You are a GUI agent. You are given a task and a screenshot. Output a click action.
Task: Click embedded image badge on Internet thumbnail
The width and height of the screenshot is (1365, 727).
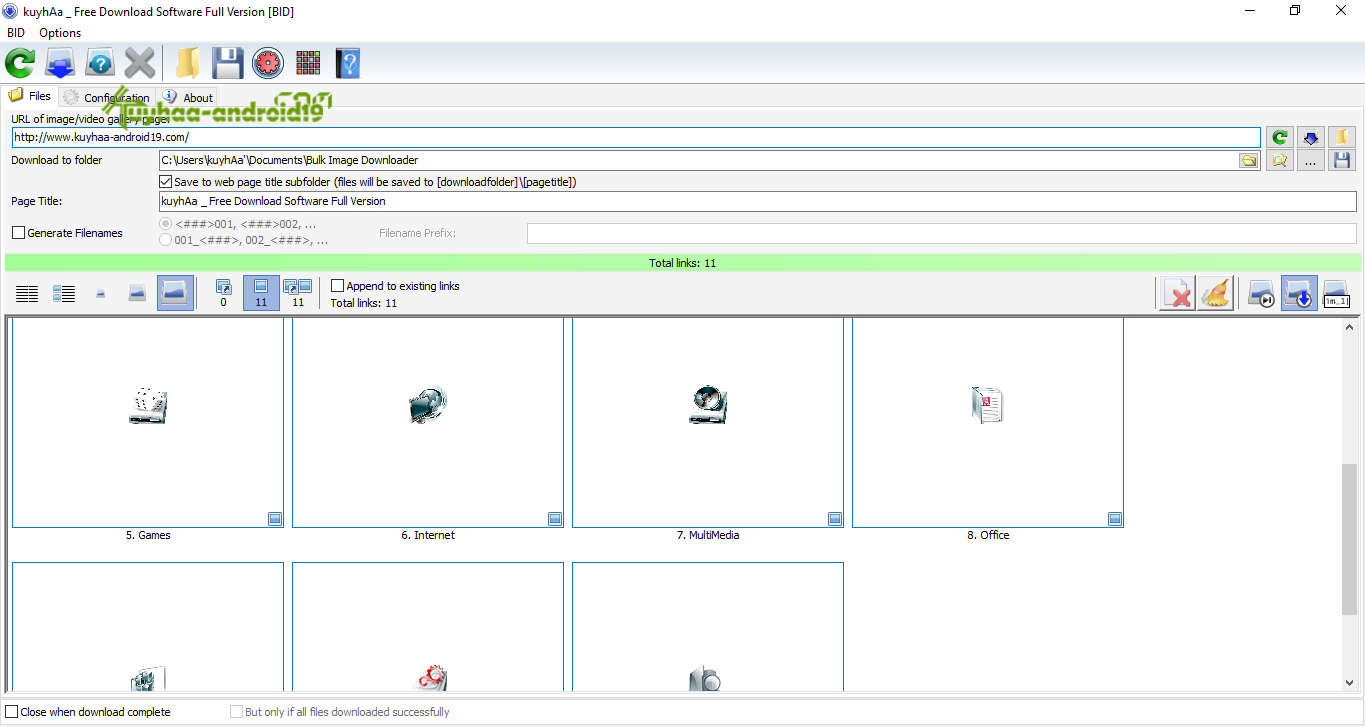(x=555, y=519)
